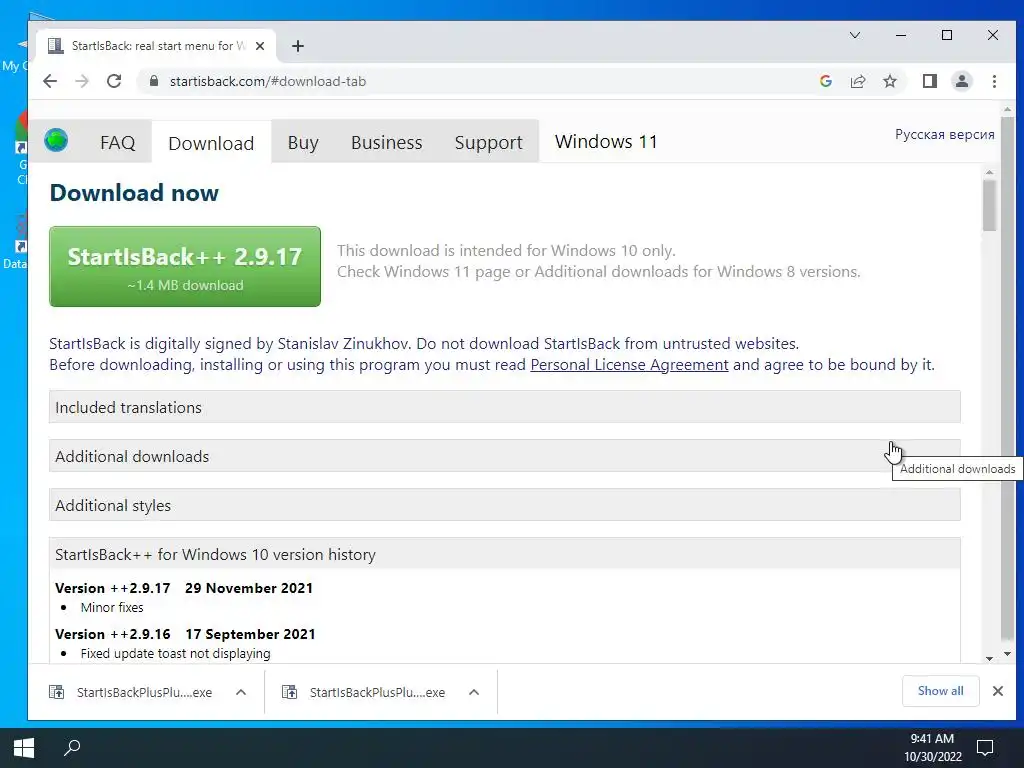Open the Chrome profile avatar
Viewport: 1024px width, 768px height.
click(961, 81)
